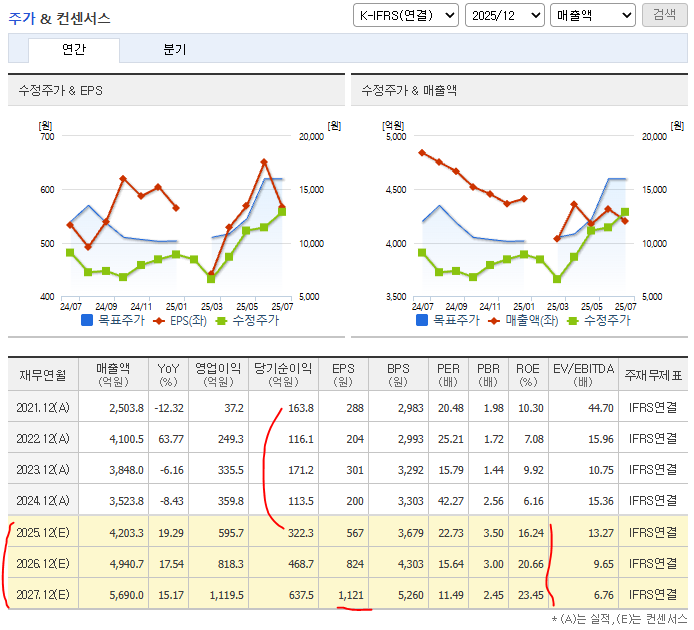Open the 2025/12 period dropdown

tap(505, 15)
